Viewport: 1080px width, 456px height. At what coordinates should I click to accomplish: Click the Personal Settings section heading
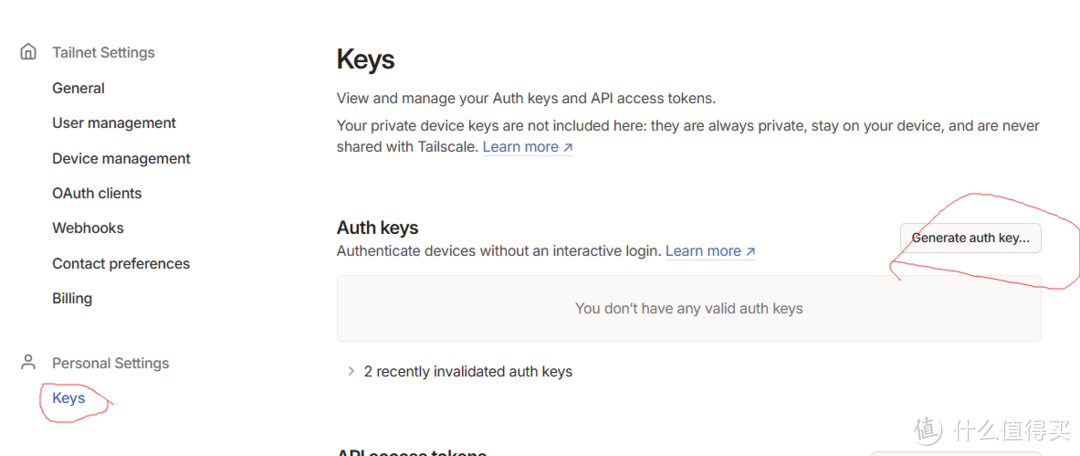(x=110, y=363)
